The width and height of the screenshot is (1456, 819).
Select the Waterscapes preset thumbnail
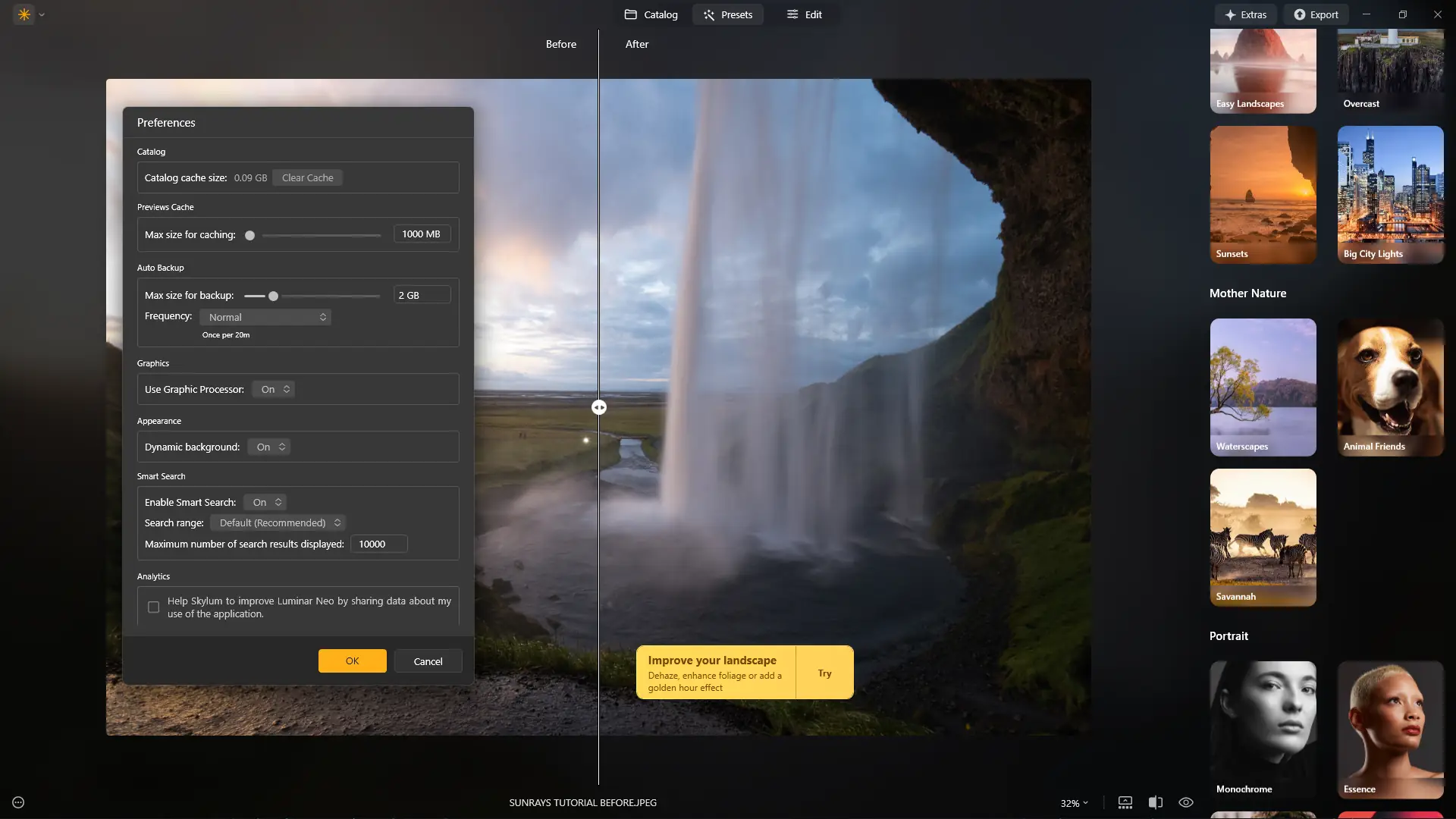tap(1263, 387)
